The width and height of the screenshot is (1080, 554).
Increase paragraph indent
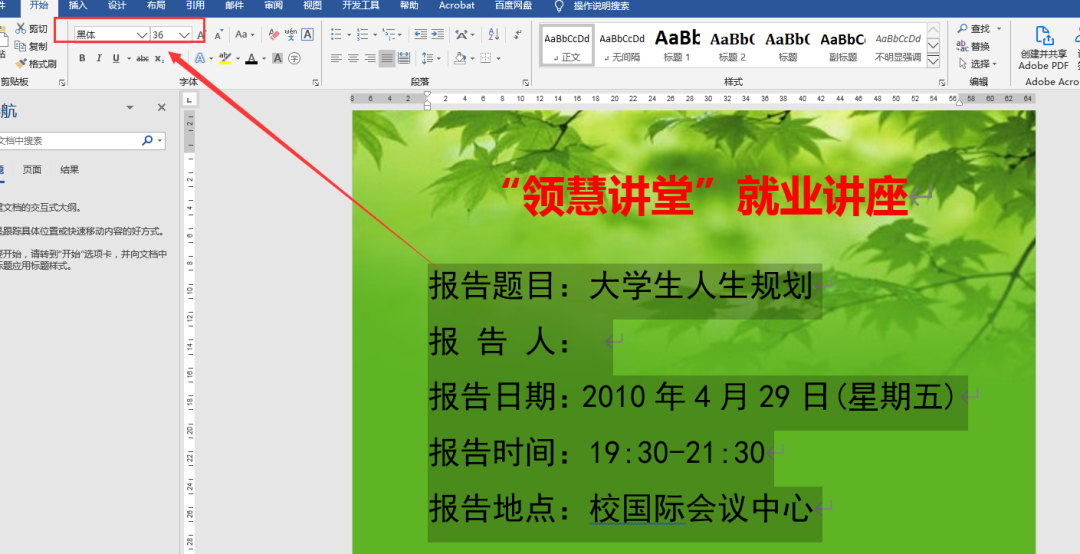[x=437, y=34]
